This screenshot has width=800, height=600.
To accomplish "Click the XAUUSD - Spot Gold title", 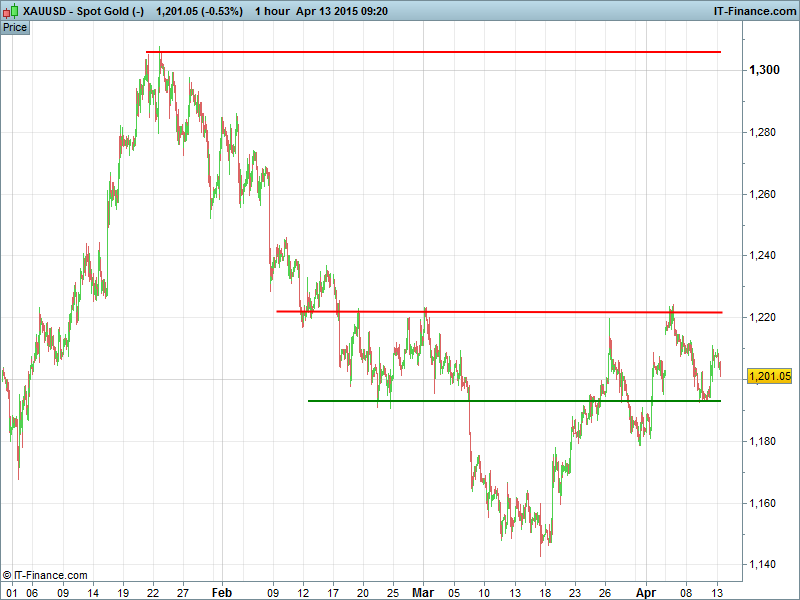I will [x=84, y=10].
